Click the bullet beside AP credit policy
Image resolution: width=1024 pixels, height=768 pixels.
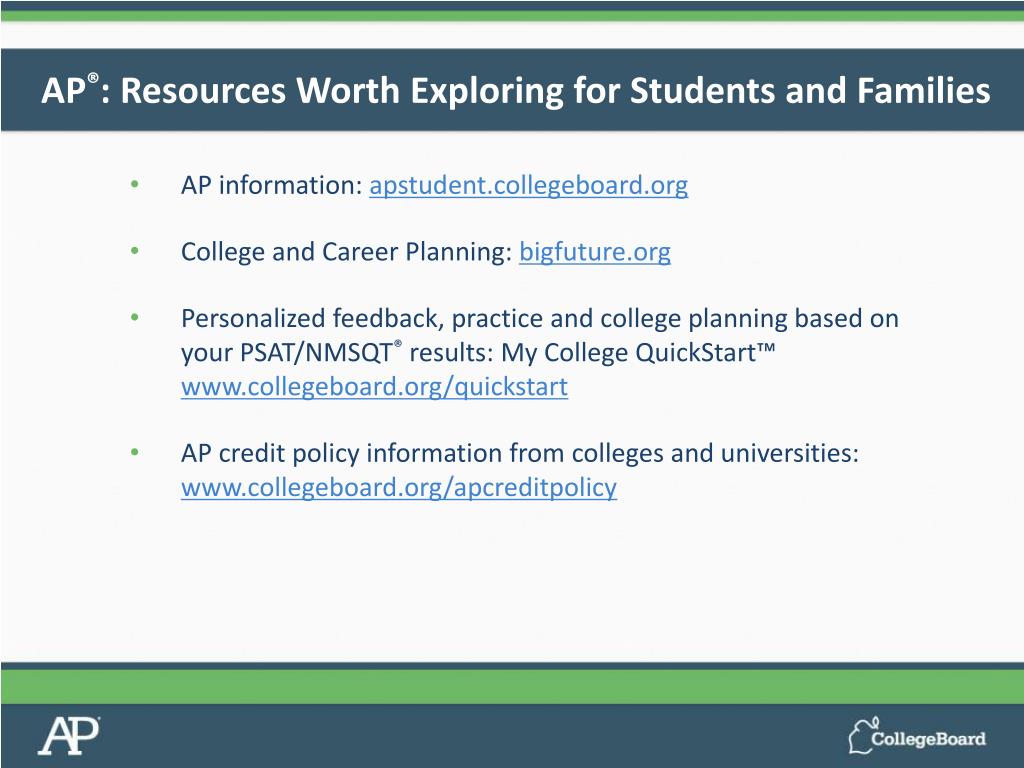click(x=135, y=452)
